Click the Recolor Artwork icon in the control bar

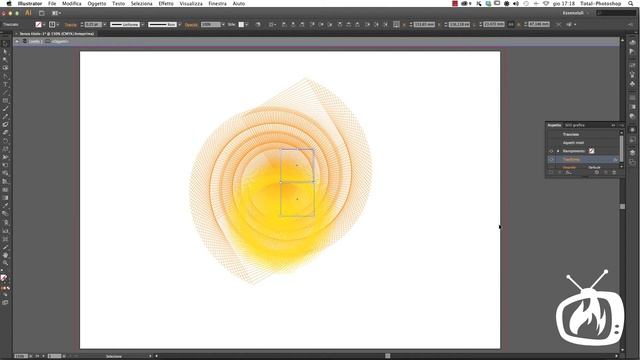(x=258, y=24)
